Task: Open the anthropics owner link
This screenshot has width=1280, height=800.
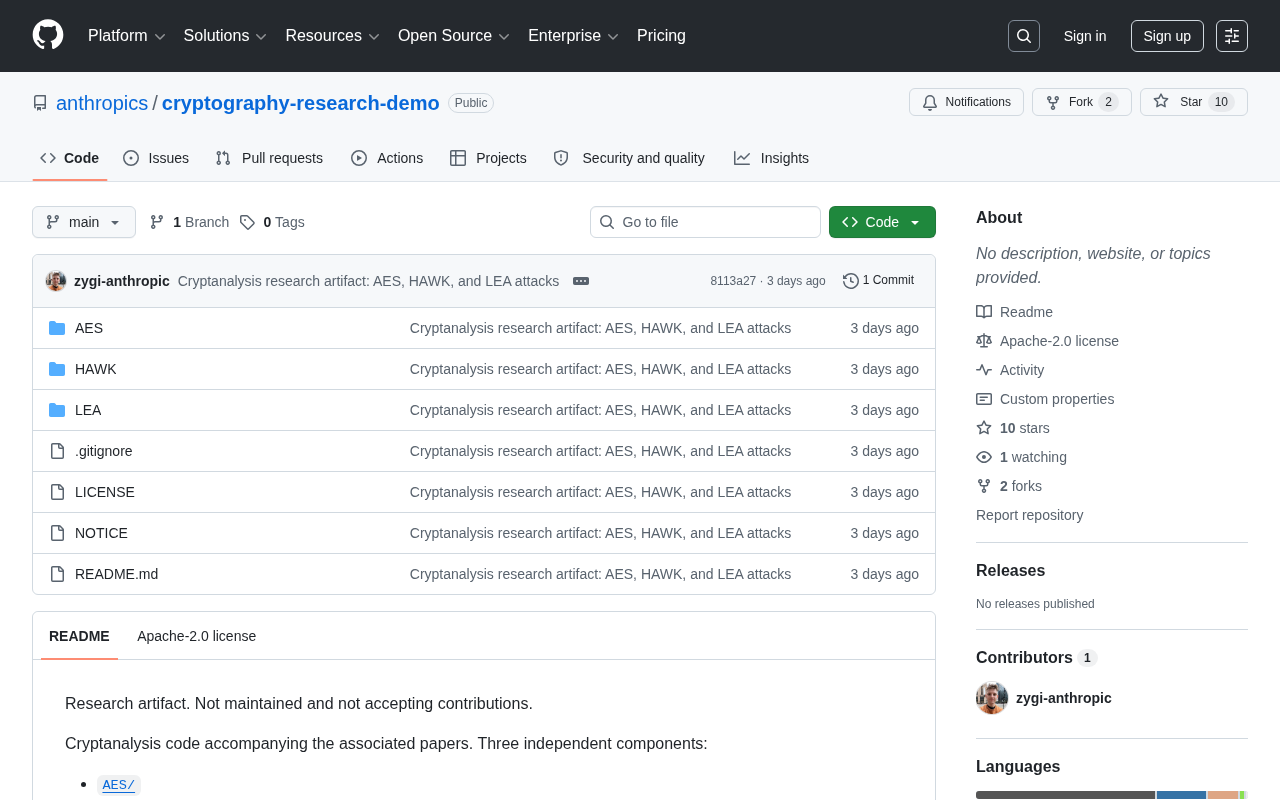Action: [102, 103]
